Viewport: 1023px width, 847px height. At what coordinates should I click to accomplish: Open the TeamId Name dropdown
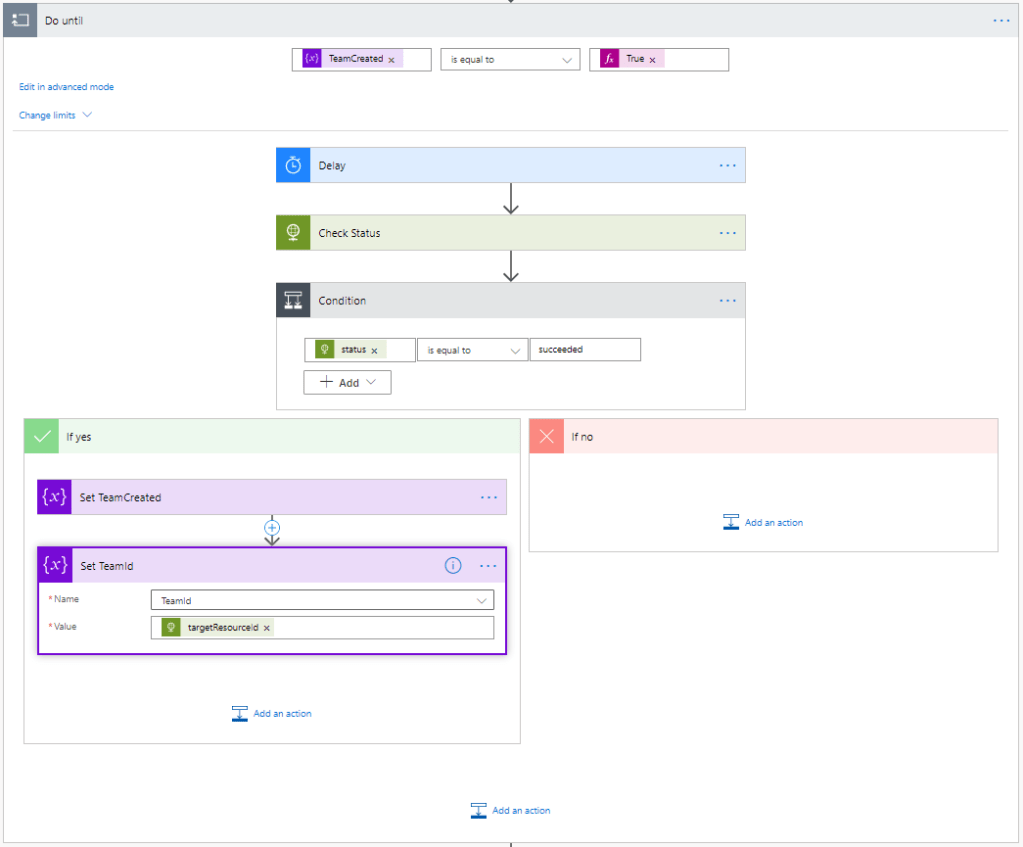321,601
